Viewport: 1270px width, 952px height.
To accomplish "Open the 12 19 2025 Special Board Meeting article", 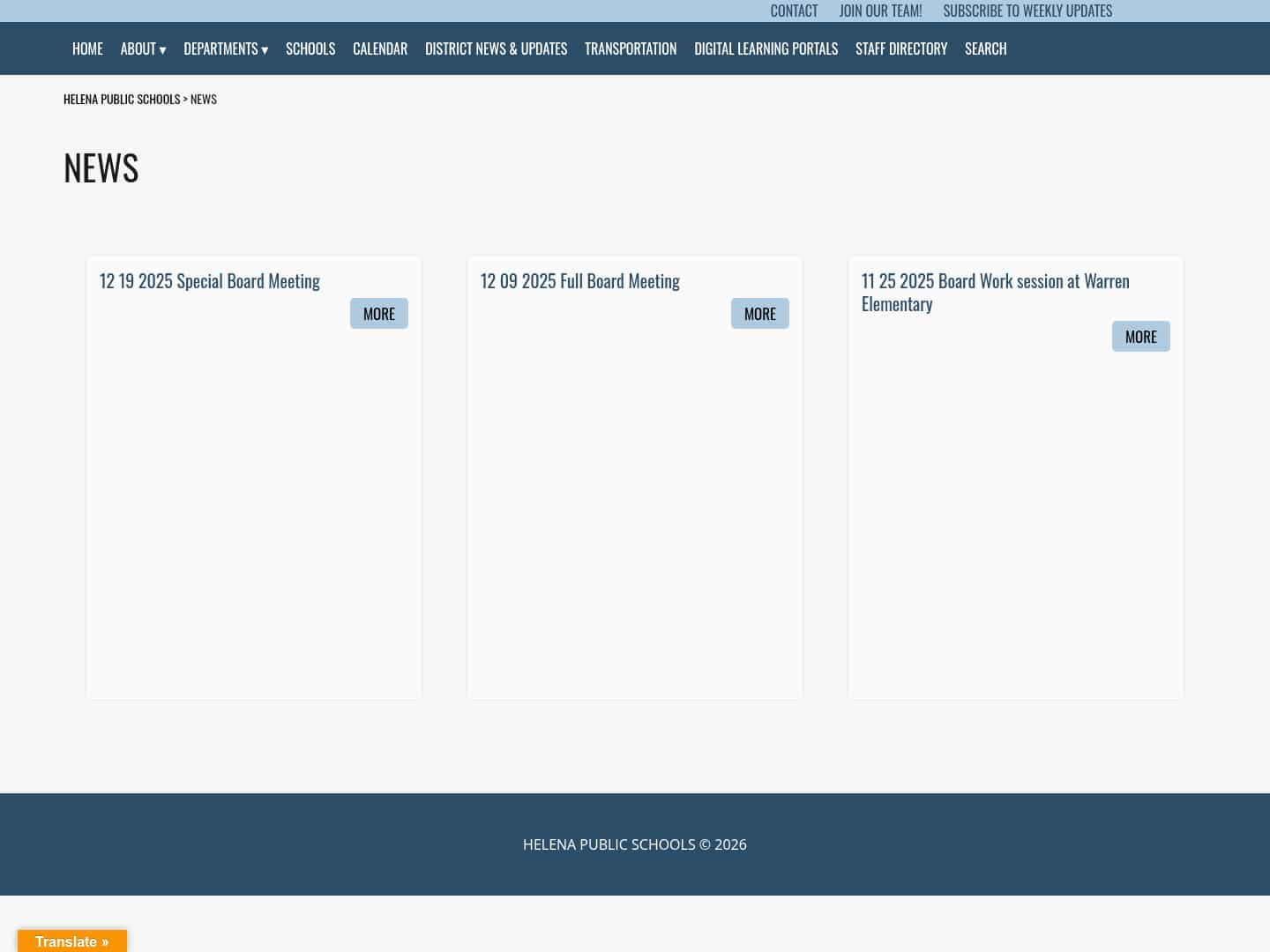I will point(210,280).
